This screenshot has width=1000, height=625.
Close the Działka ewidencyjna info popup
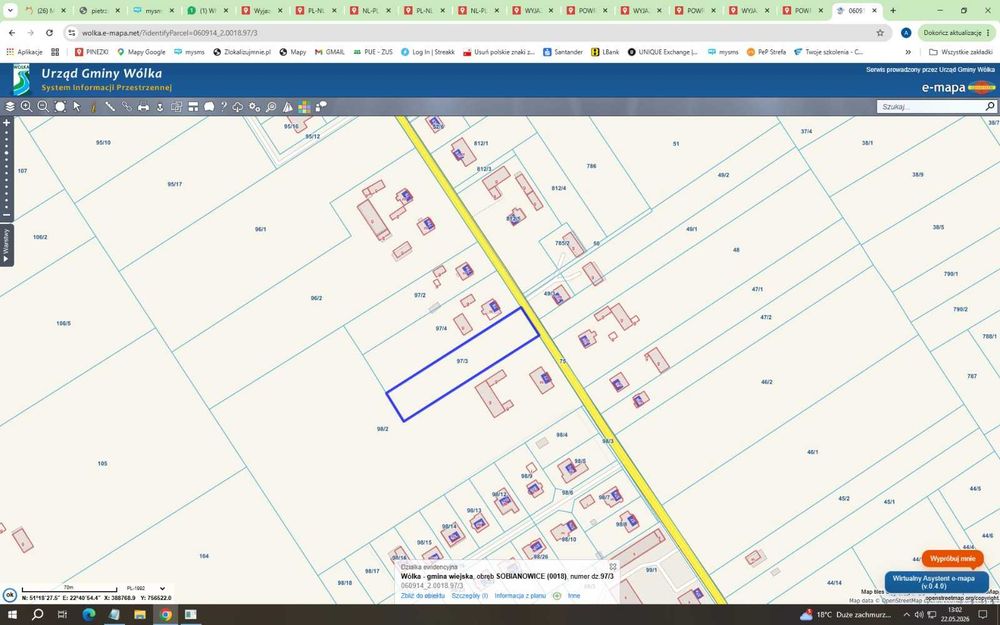(613, 566)
